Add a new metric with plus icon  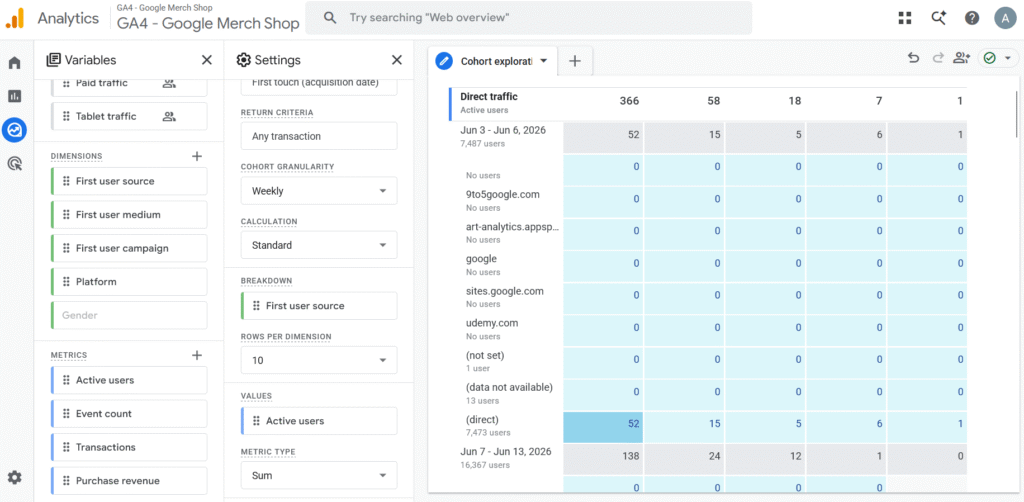(x=197, y=355)
